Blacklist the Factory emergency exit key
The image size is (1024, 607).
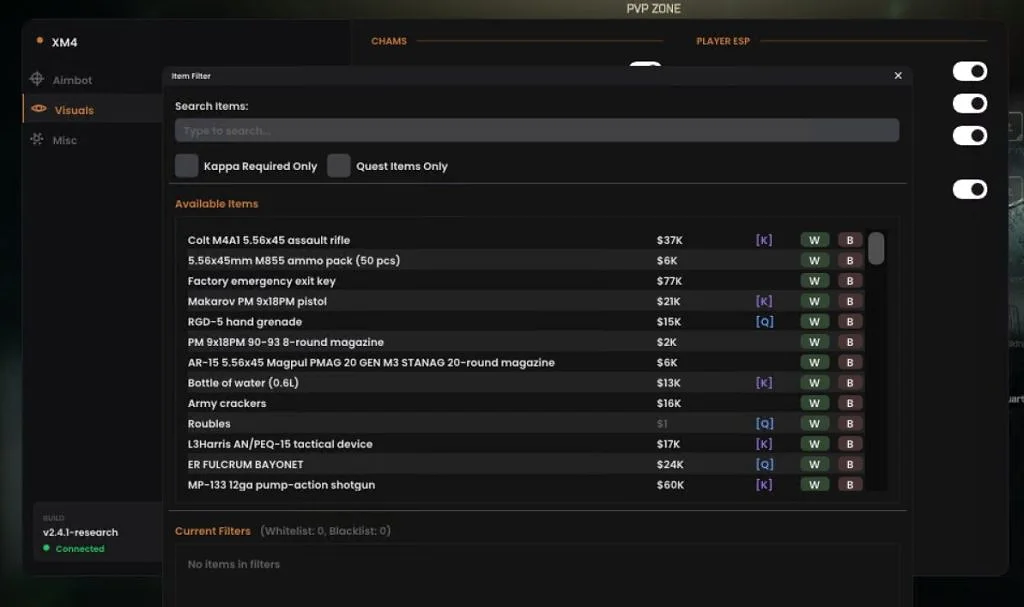850,281
